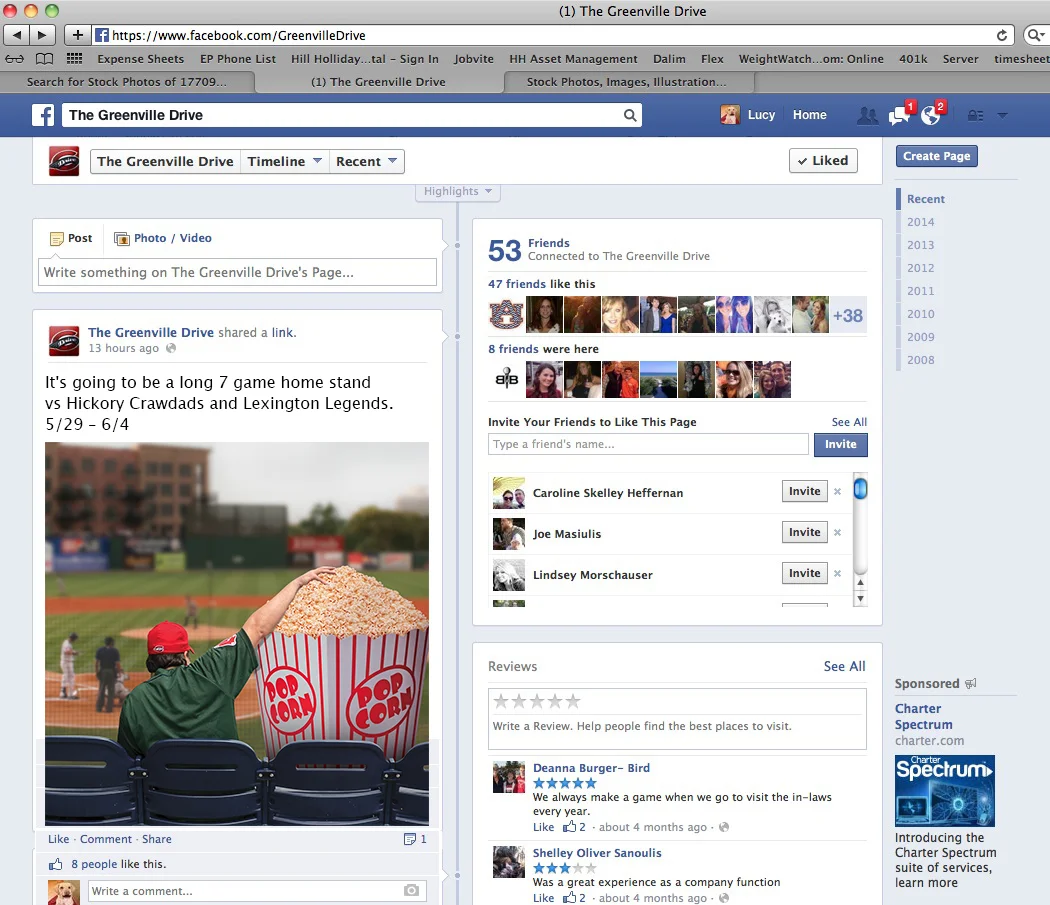Go back with the browser back arrow
The image size is (1050, 905).
(x=17, y=35)
